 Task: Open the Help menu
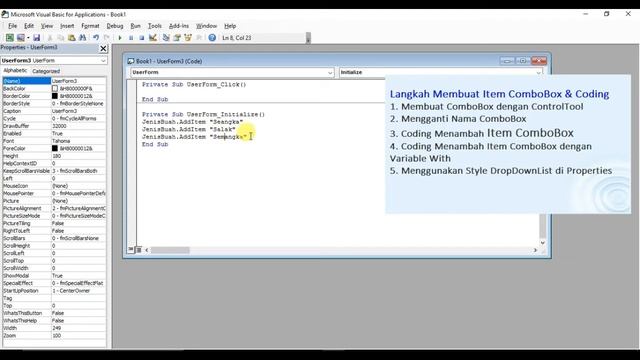[230, 26]
